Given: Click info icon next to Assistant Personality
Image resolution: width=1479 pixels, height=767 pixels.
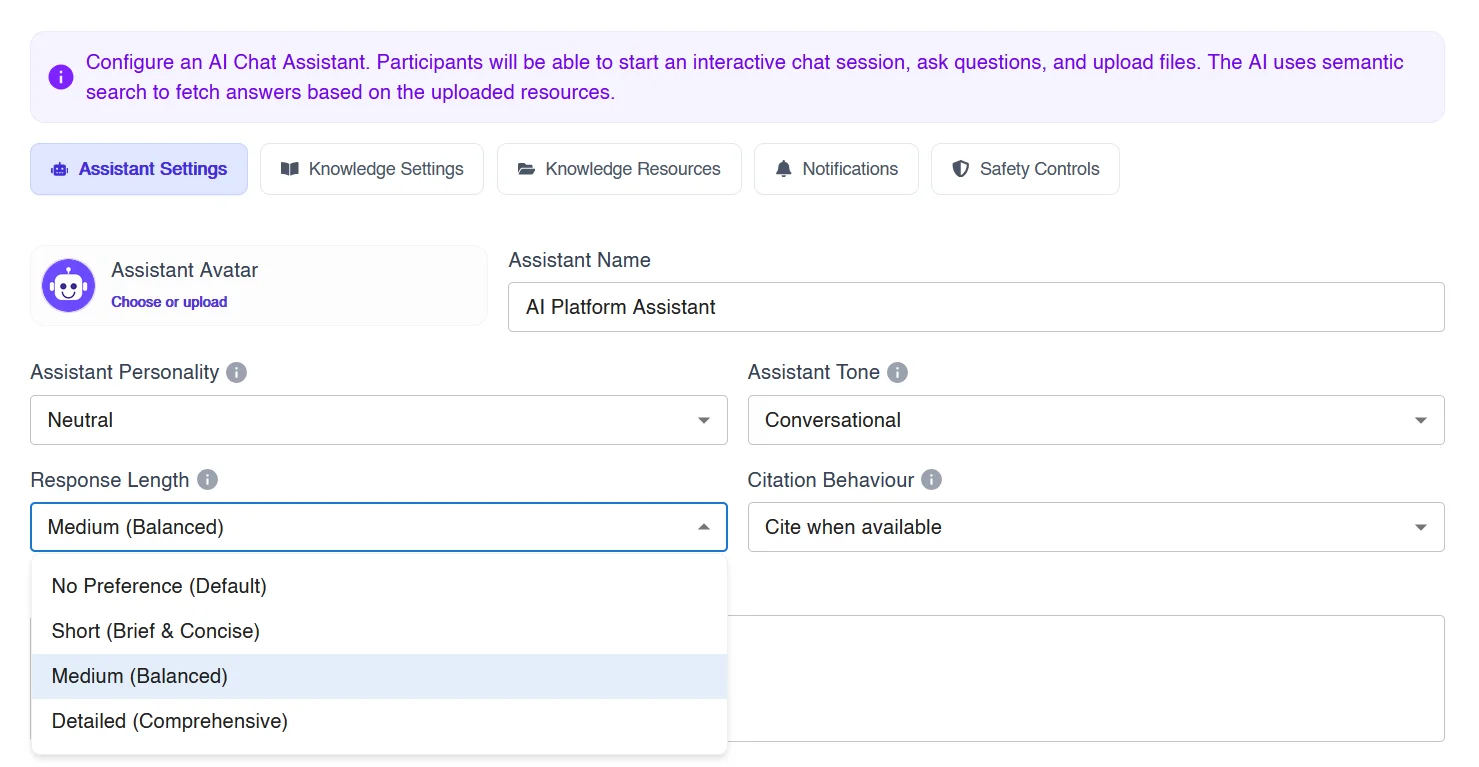Looking at the screenshot, I should [236, 372].
